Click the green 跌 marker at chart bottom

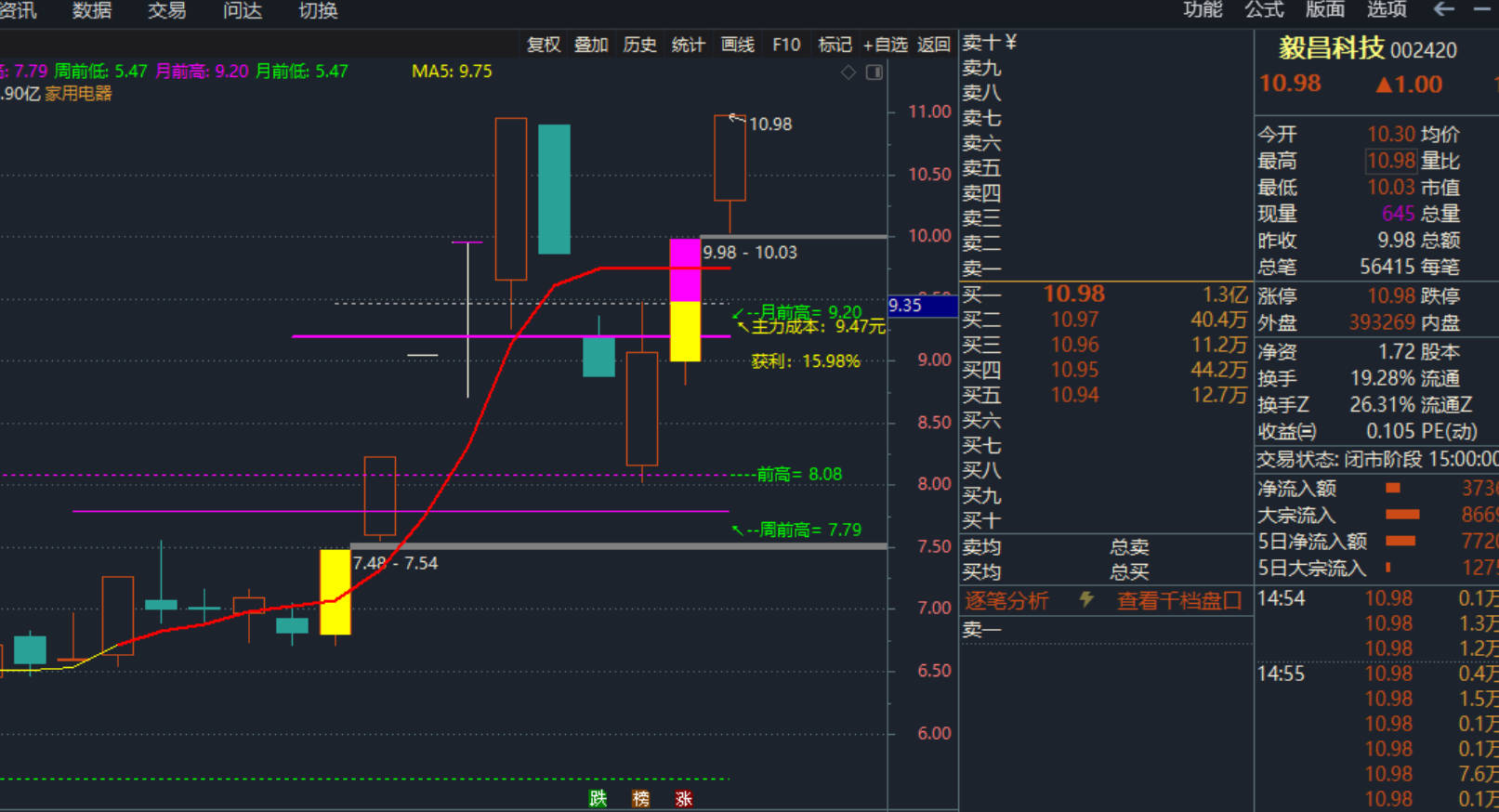598,798
